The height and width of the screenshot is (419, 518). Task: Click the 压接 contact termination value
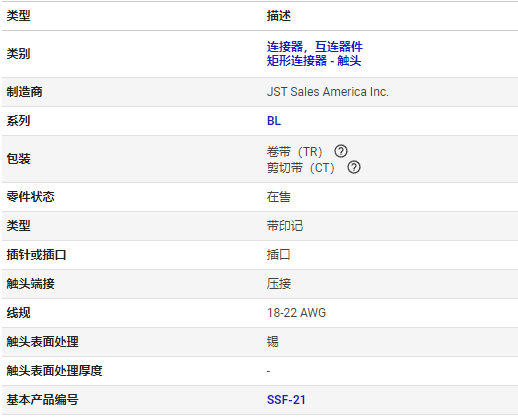point(279,284)
